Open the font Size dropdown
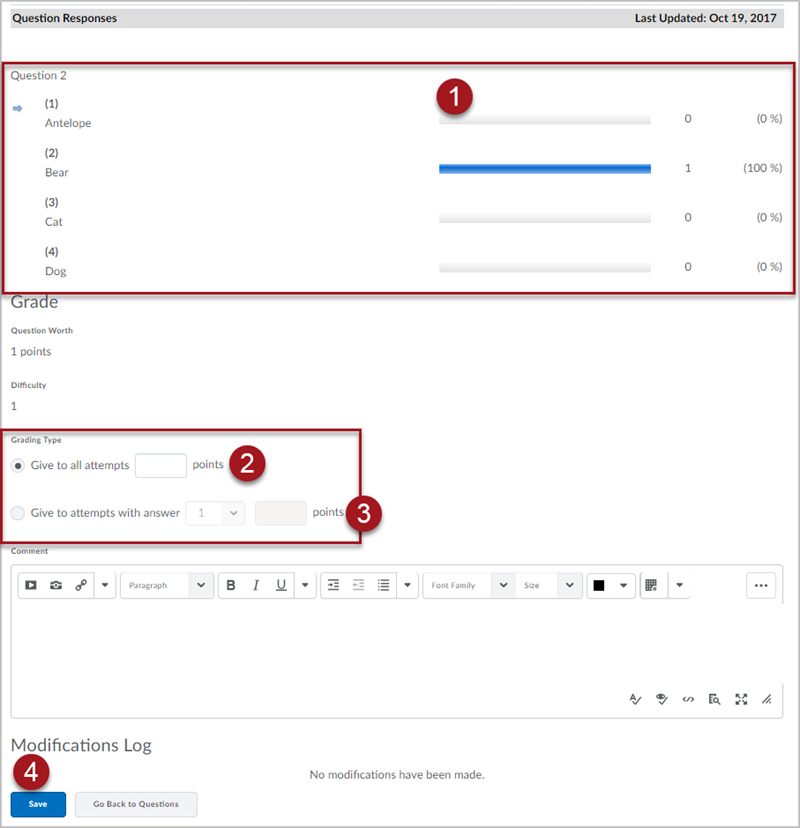 (549, 585)
